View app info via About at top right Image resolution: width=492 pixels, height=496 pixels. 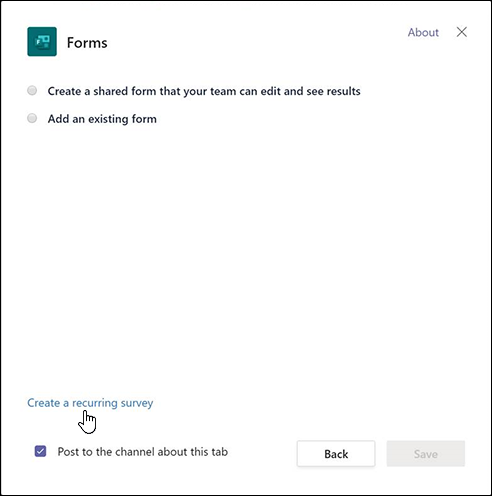pyautogui.click(x=423, y=32)
